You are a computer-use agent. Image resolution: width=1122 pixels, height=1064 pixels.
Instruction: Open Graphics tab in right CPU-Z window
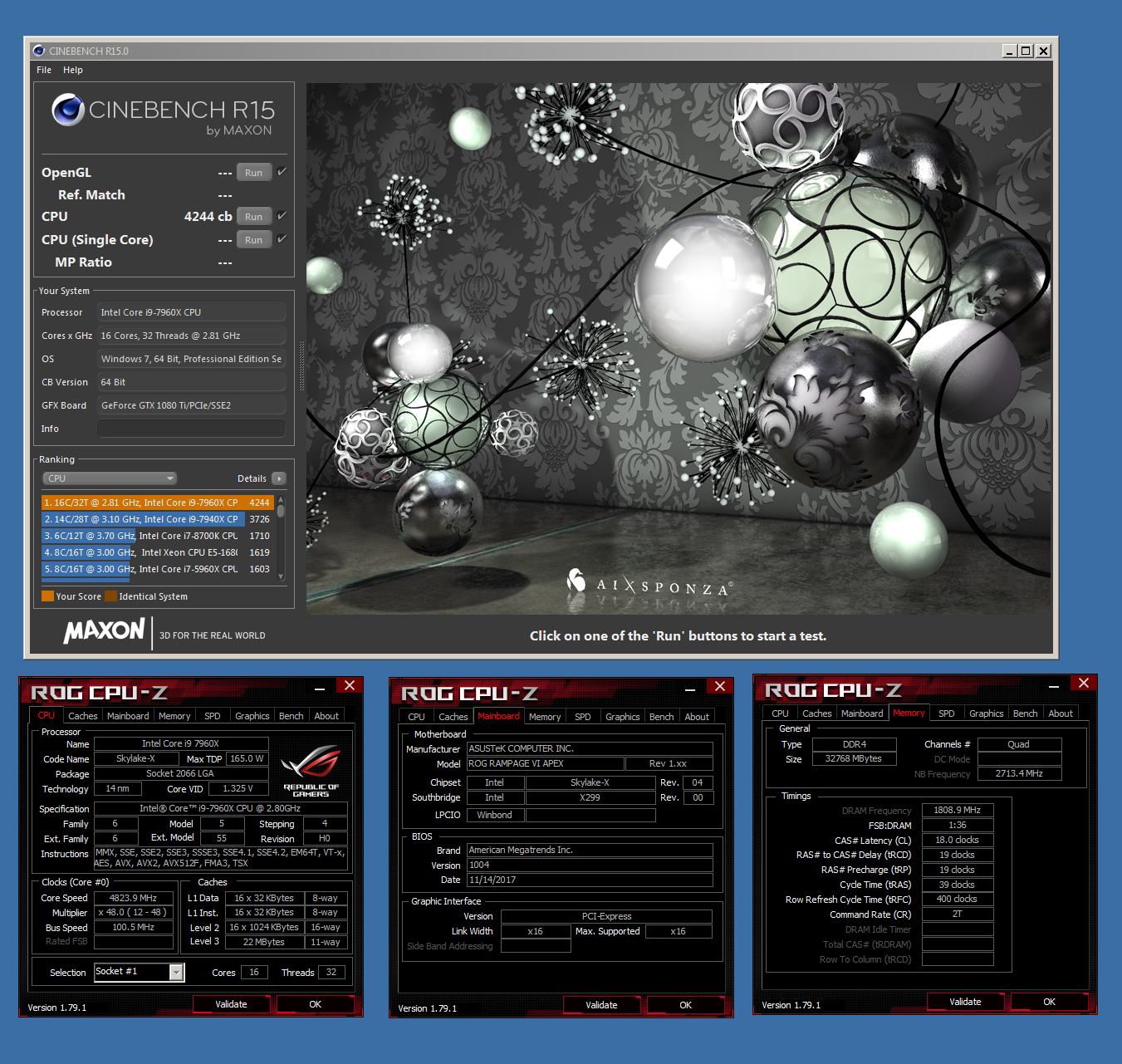tap(987, 713)
